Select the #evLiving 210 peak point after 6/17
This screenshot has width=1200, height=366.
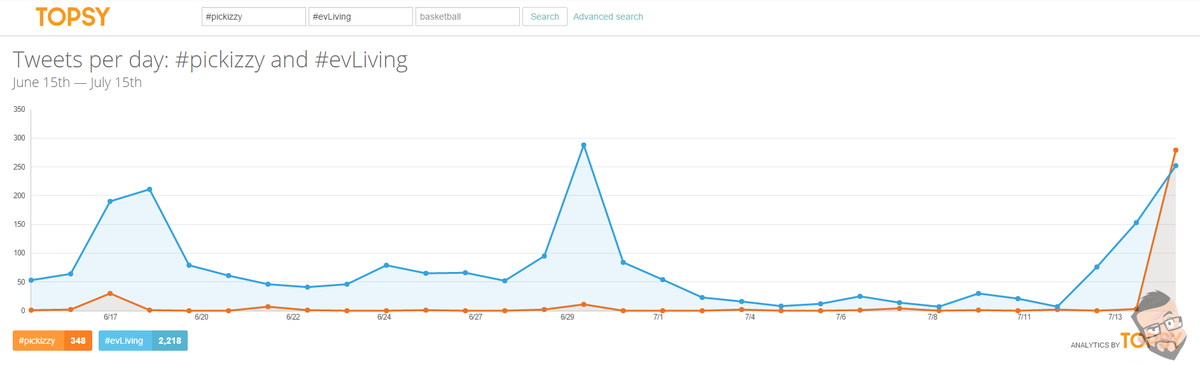(x=149, y=189)
